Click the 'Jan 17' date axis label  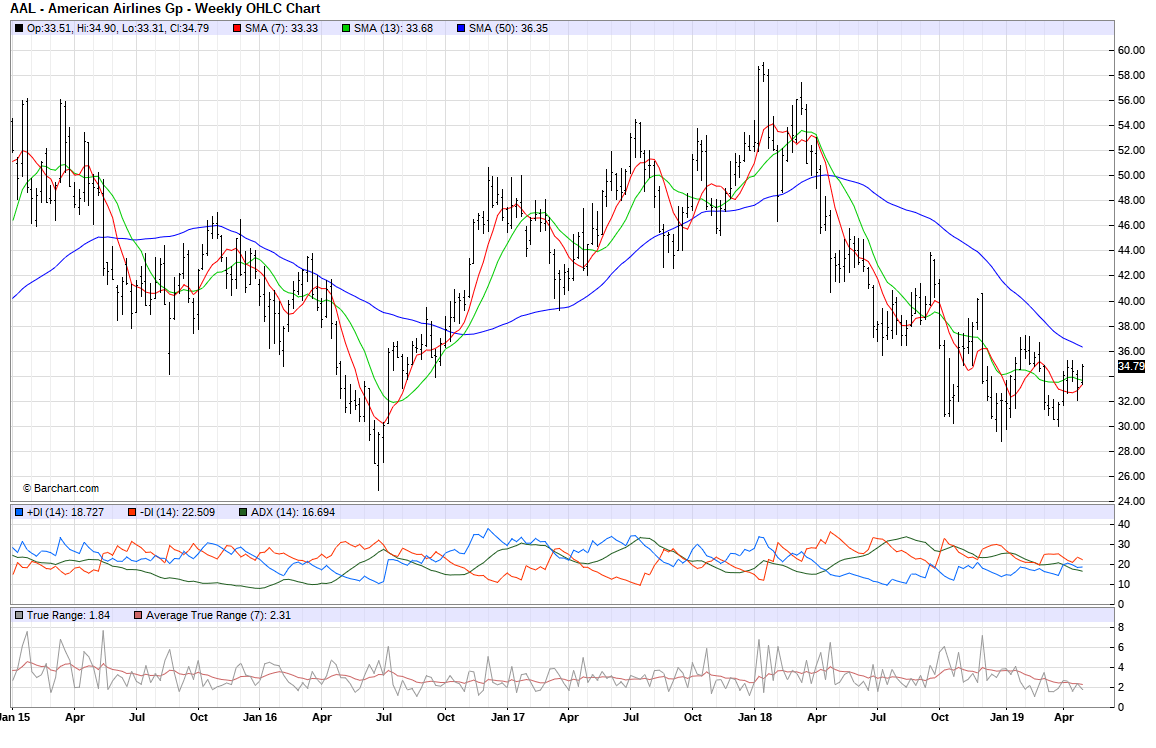pos(508,717)
